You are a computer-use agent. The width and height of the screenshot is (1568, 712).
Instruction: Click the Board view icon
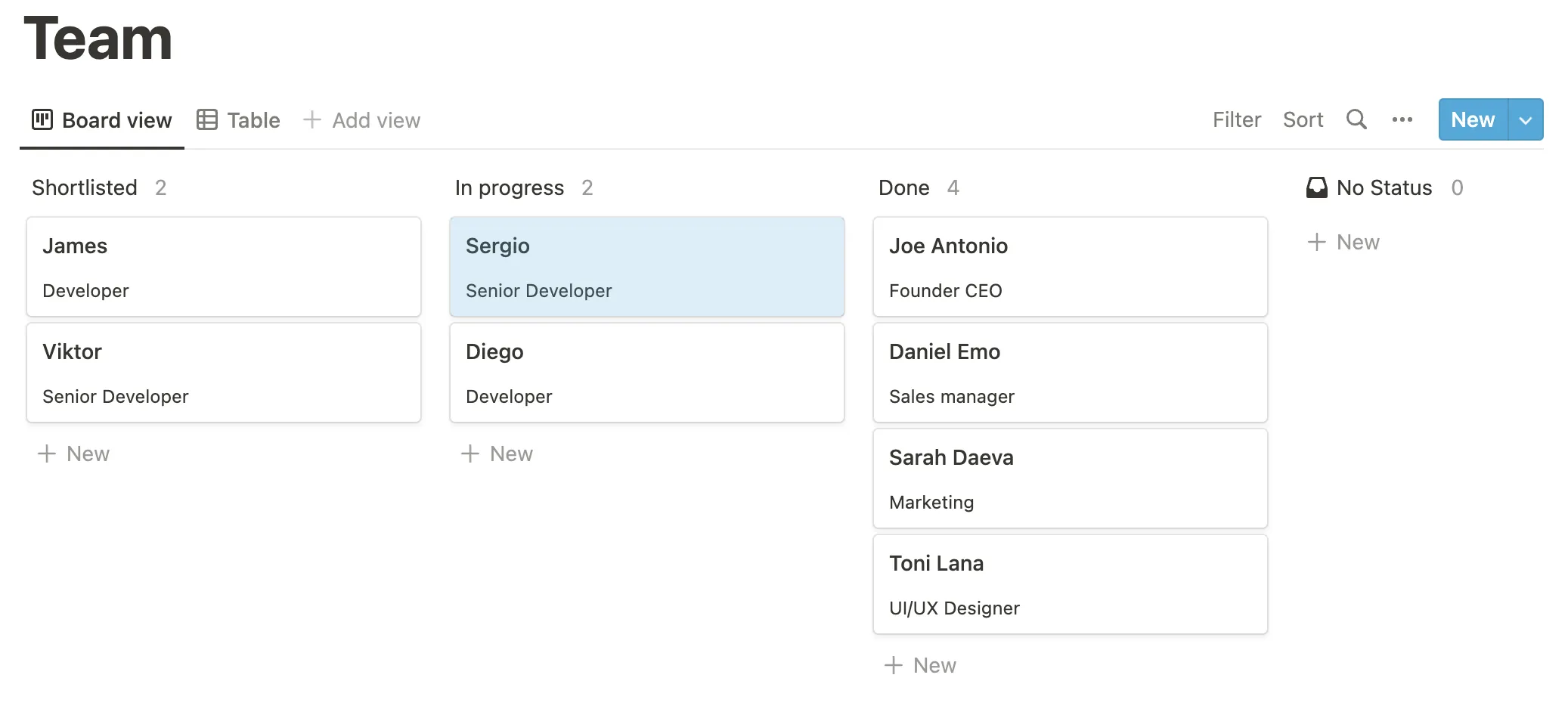click(x=42, y=119)
